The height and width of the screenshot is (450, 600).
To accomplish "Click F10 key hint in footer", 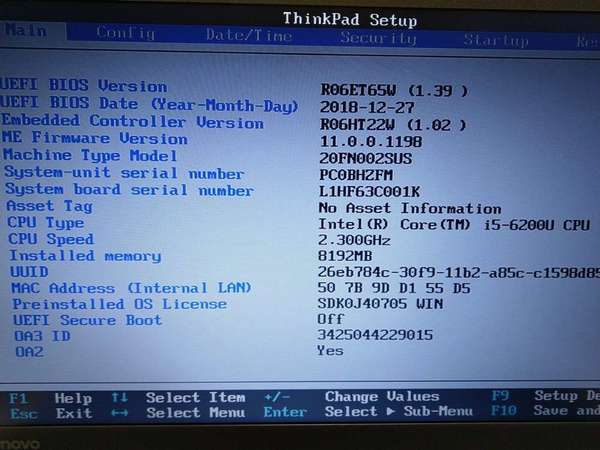I will tap(504, 411).
